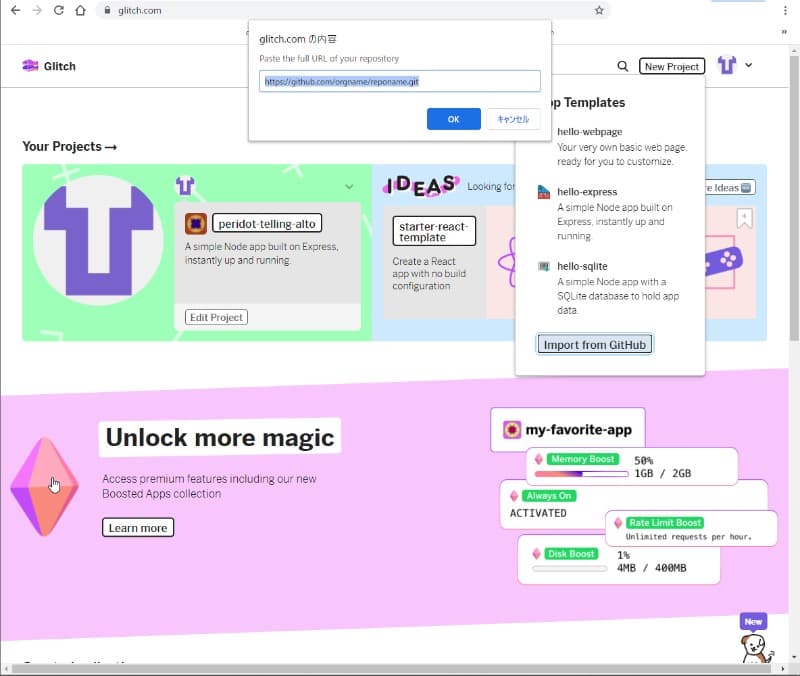
Task: Click the Unlock more magic heading
Action: point(220,438)
